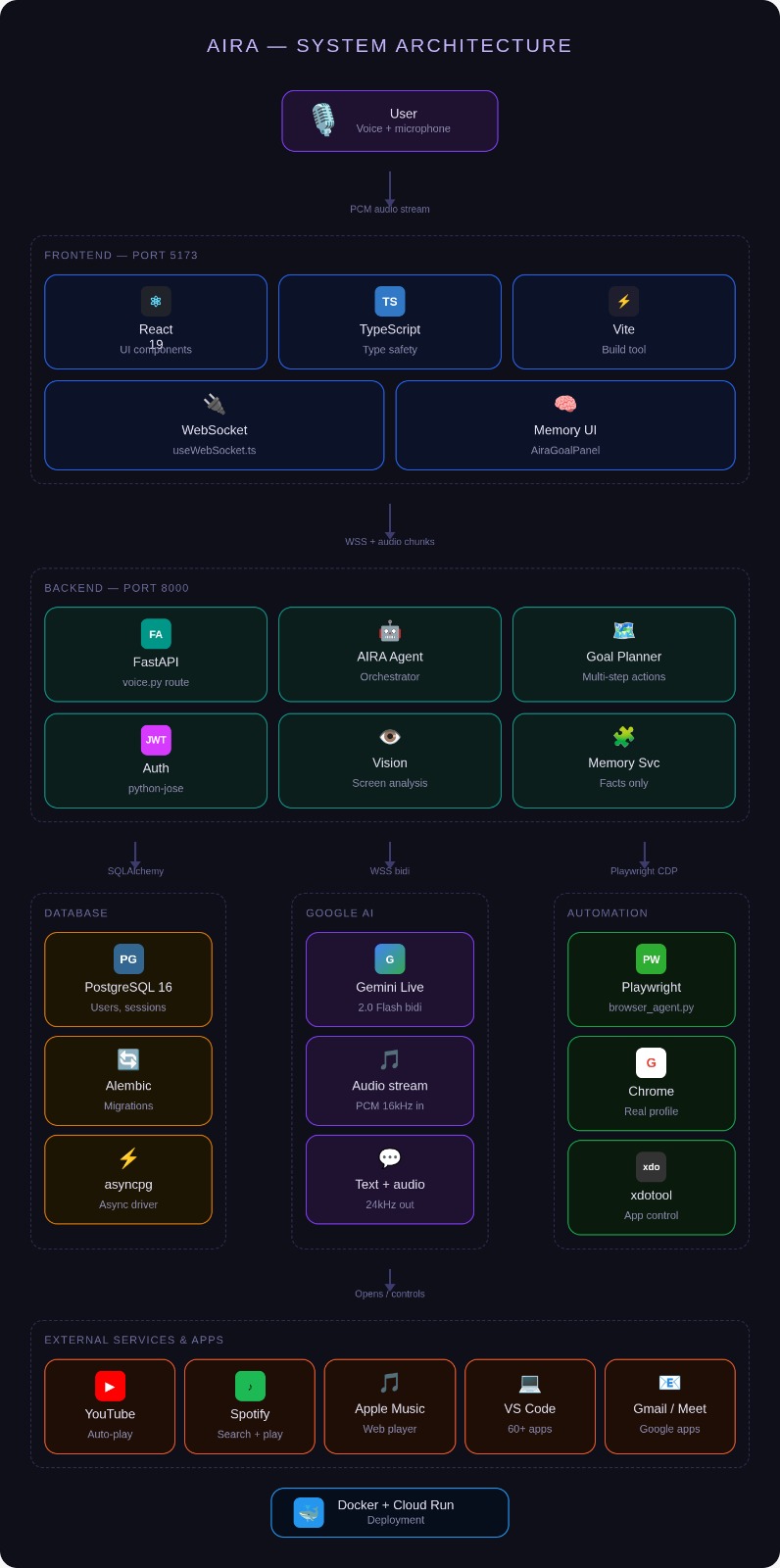Click the Spotify green icon
The height and width of the screenshot is (1568, 780).
[250, 1387]
